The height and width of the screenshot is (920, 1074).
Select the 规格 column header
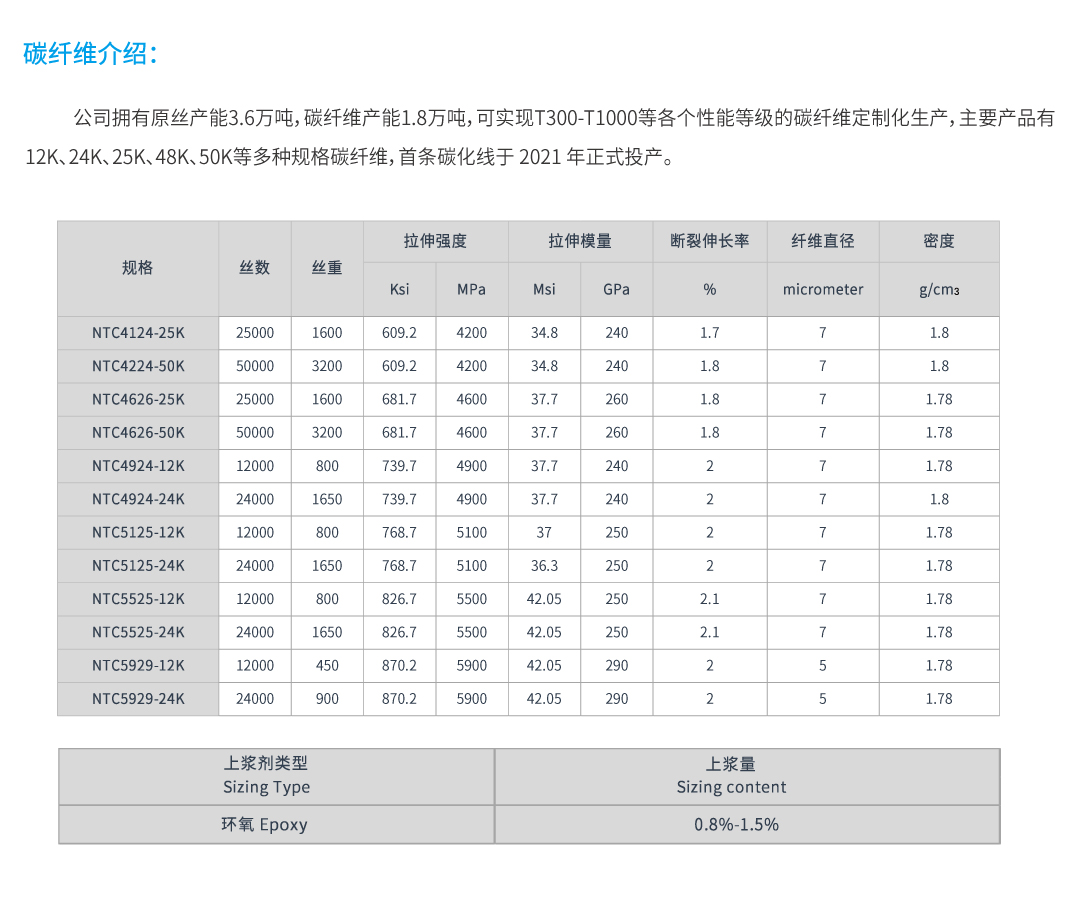(x=138, y=268)
